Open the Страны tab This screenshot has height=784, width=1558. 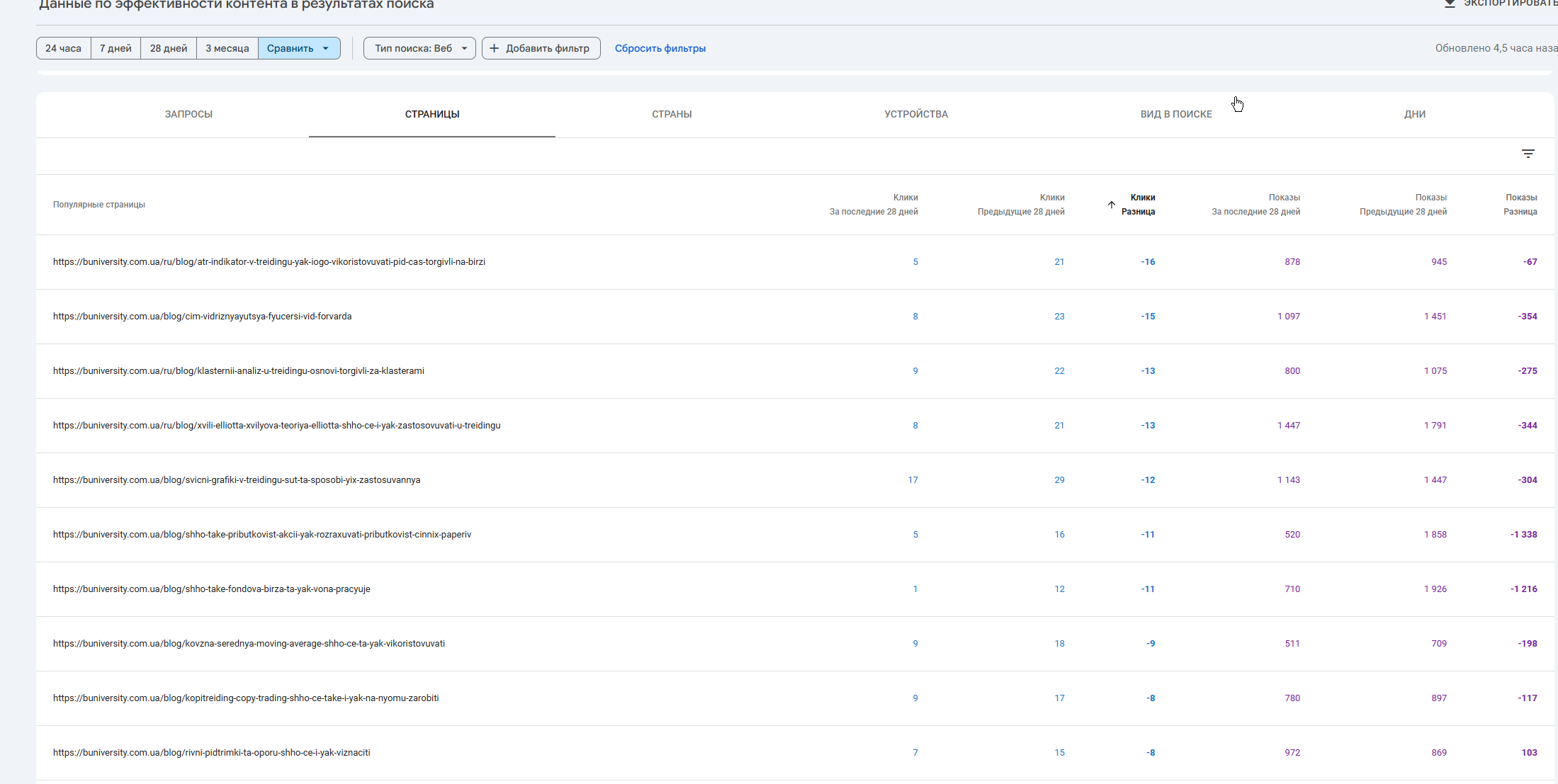pos(672,114)
